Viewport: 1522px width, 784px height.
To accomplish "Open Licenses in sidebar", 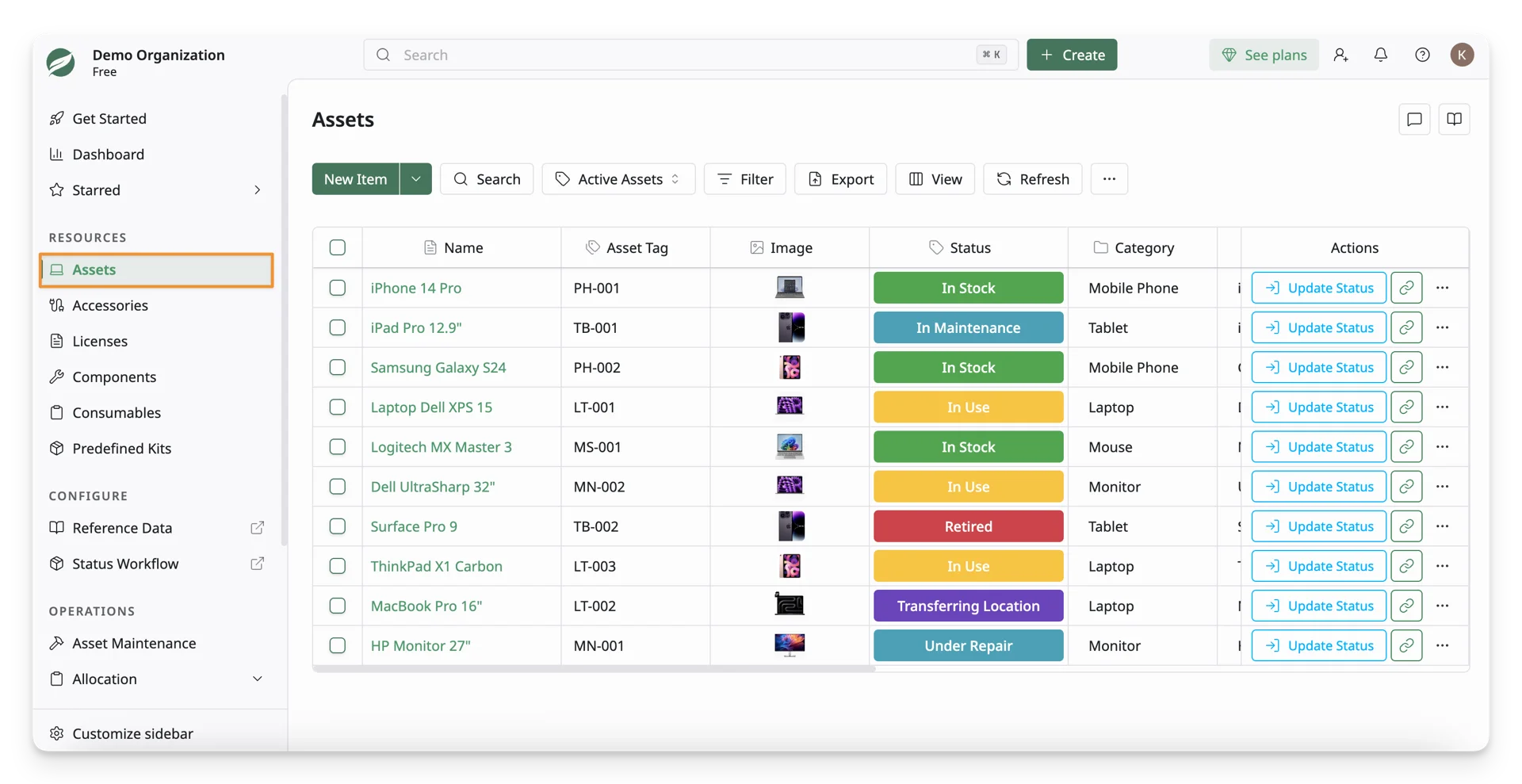I will [100, 341].
